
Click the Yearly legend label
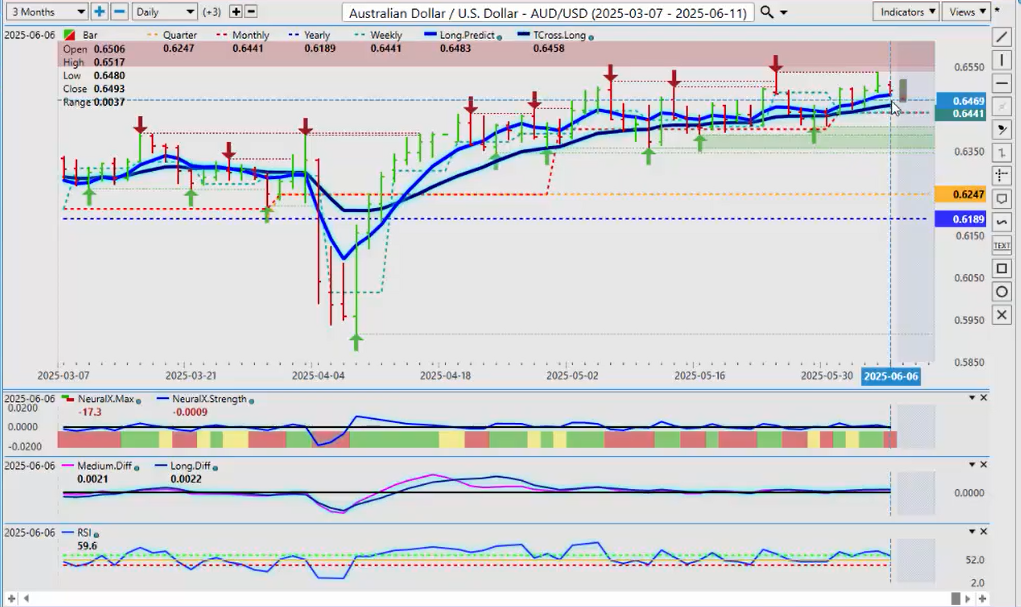pos(317,35)
